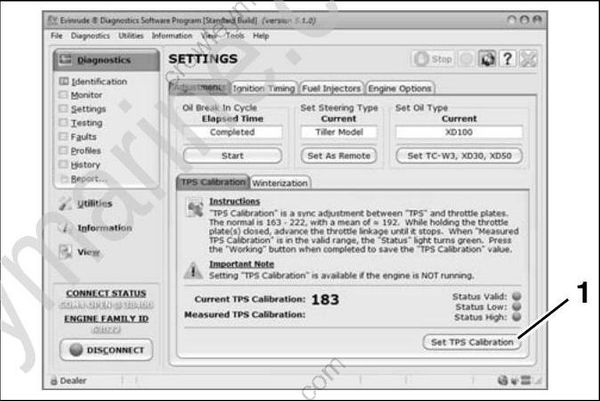The height and width of the screenshot is (401, 600).
Task: Select Identification in Diagnostics list
Action: [x=99, y=81]
